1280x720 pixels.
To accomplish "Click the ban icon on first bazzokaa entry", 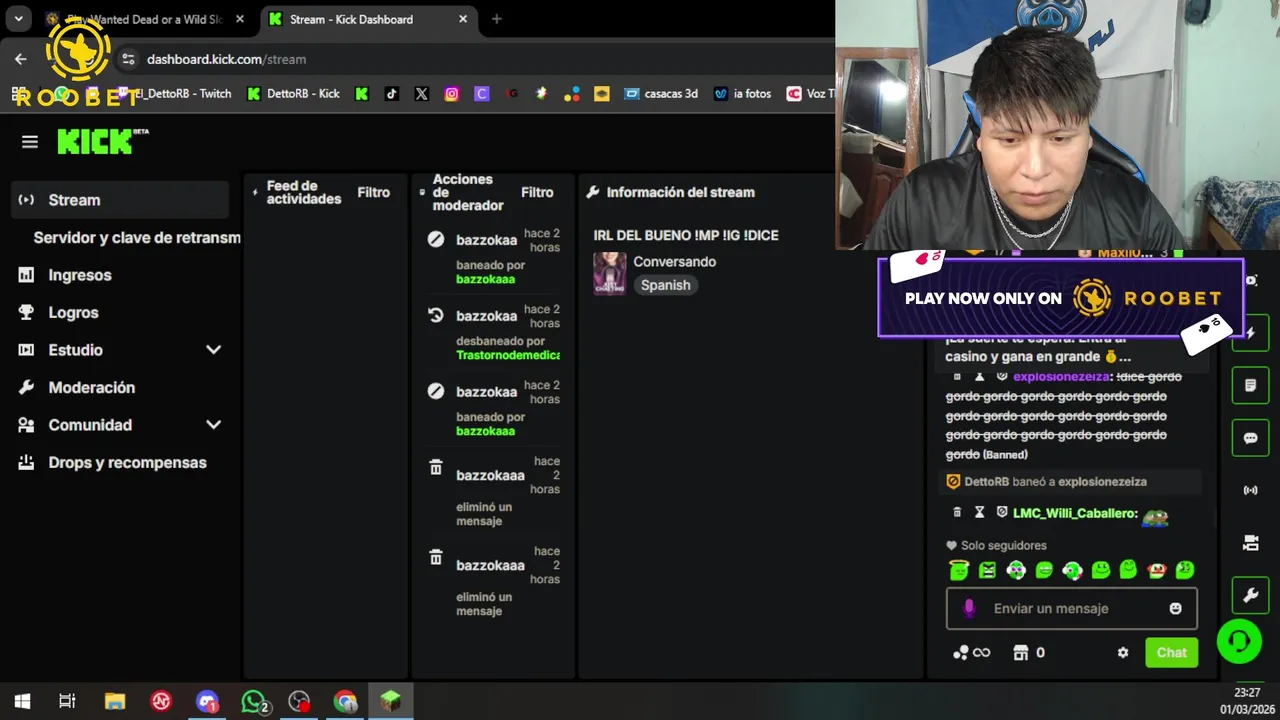I will pyautogui.click(x=436, y=239).
